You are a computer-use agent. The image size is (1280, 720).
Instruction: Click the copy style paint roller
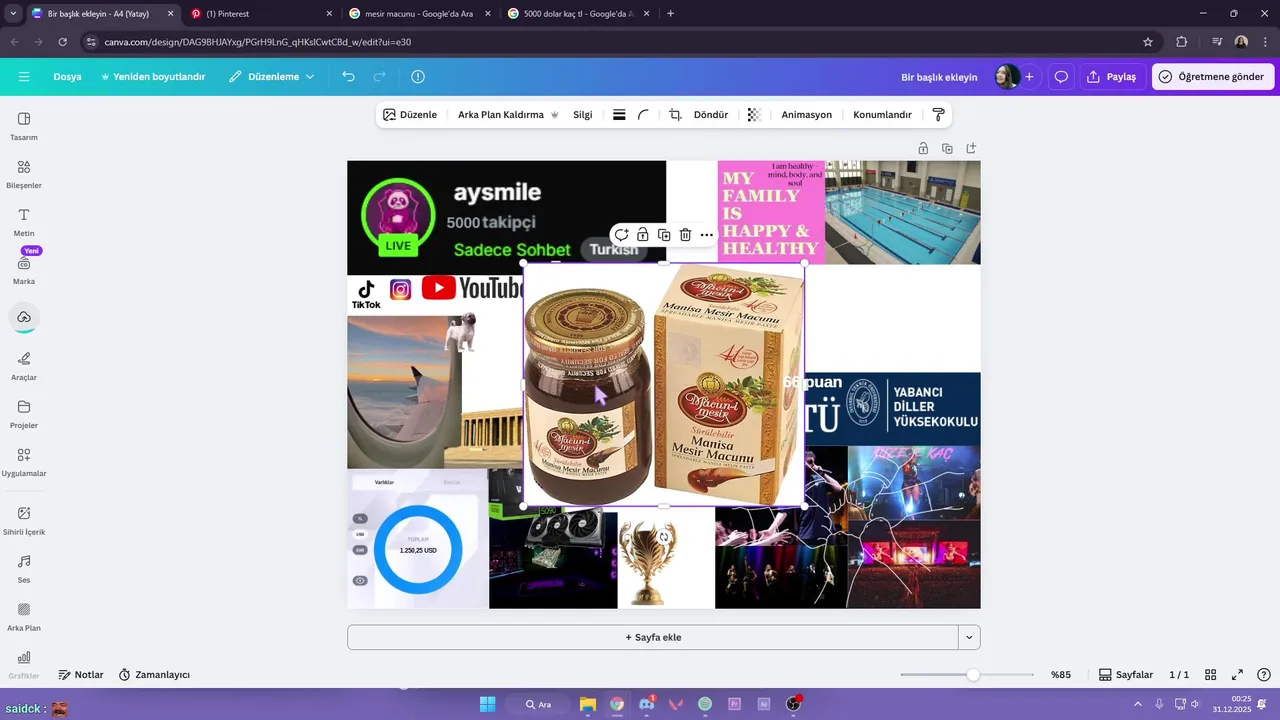click(938, 115)
